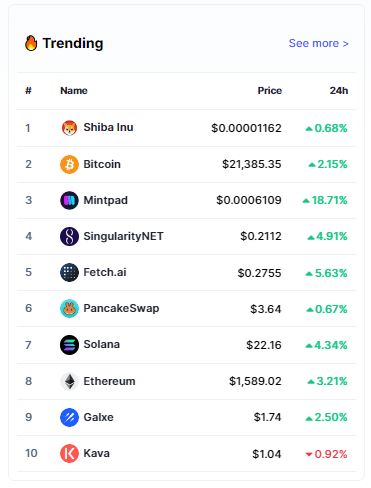The width and height of the screenshot is (371, 488).
Task: Click the Shiba Inu coin icon
Action: click(69, 128)
